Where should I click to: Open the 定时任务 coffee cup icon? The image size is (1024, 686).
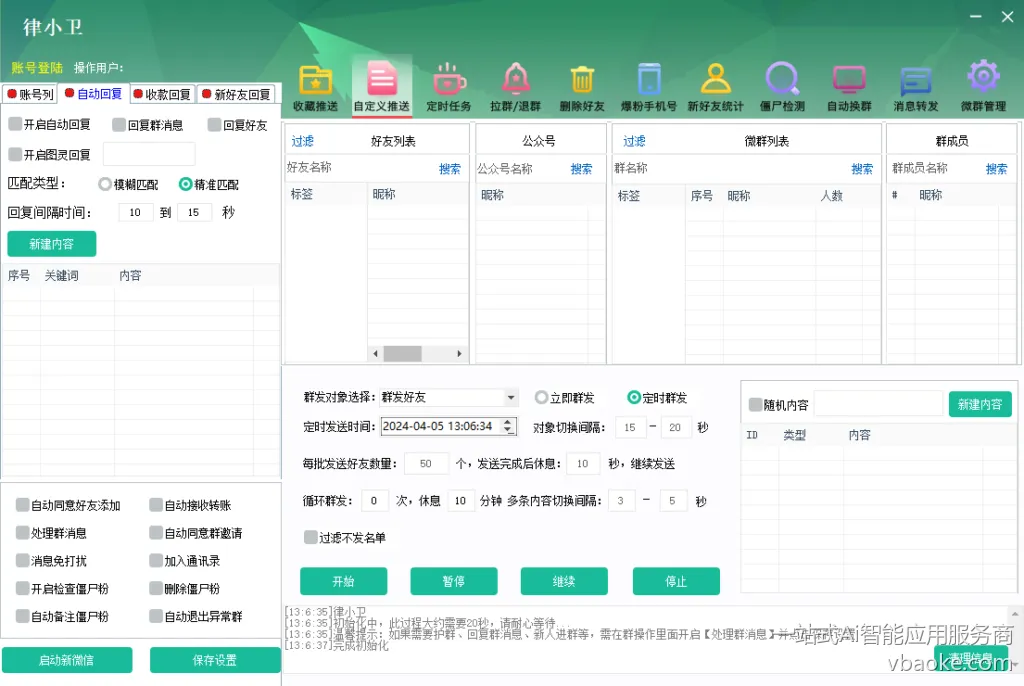click(449, 88)
